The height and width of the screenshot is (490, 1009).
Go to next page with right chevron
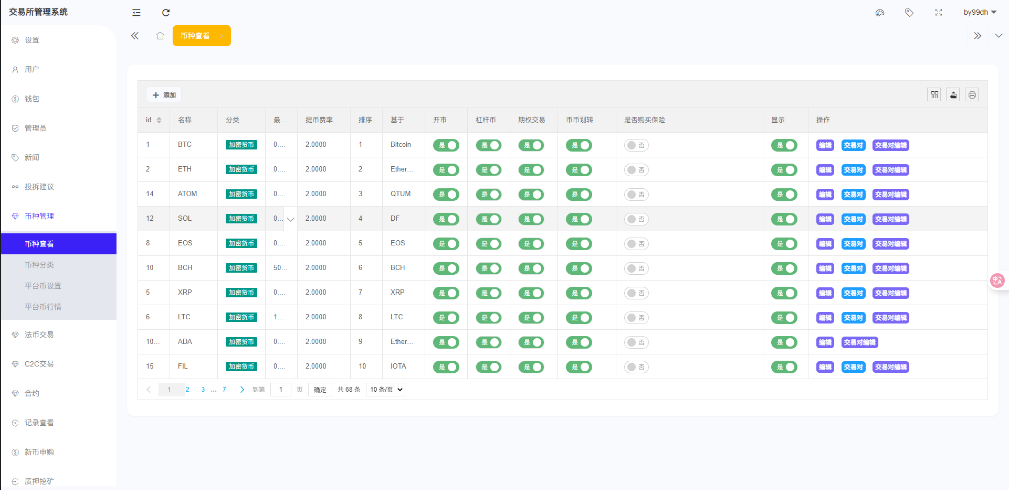pos(242,390)
